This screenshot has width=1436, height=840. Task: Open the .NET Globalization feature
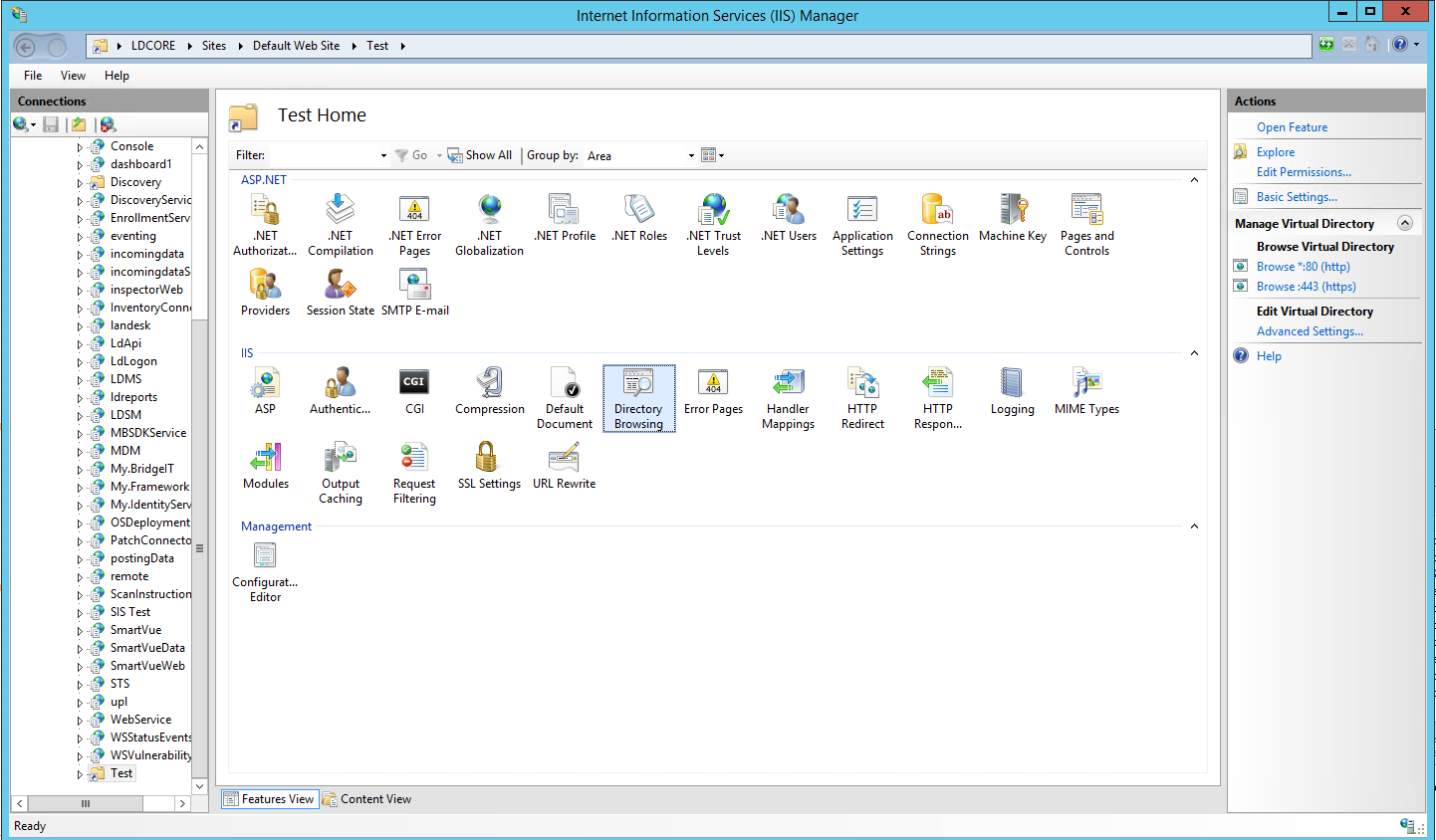click(489, 225)
